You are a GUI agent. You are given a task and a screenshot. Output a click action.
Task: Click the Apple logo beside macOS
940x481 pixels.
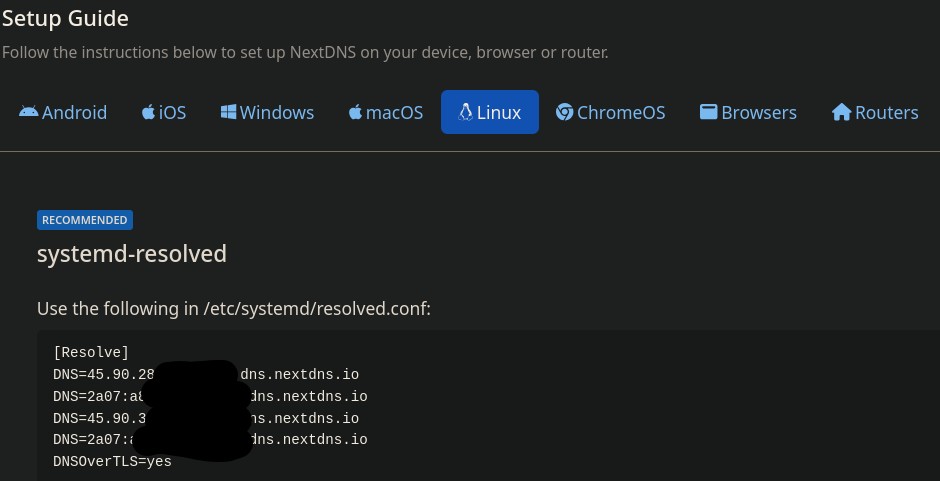[x=355, y=112]
